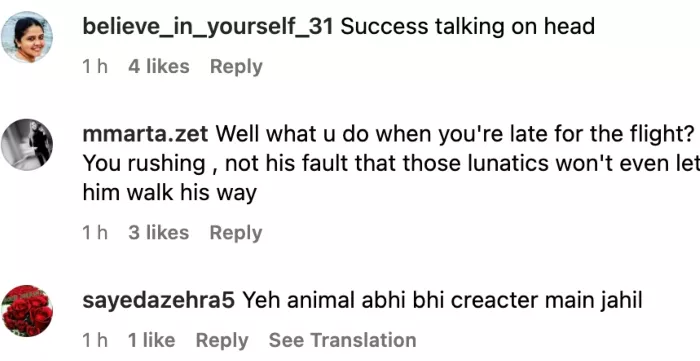View the 3 likes list
Image resolution: width=700 pixels, height=361 pixels.
[158, 232]
